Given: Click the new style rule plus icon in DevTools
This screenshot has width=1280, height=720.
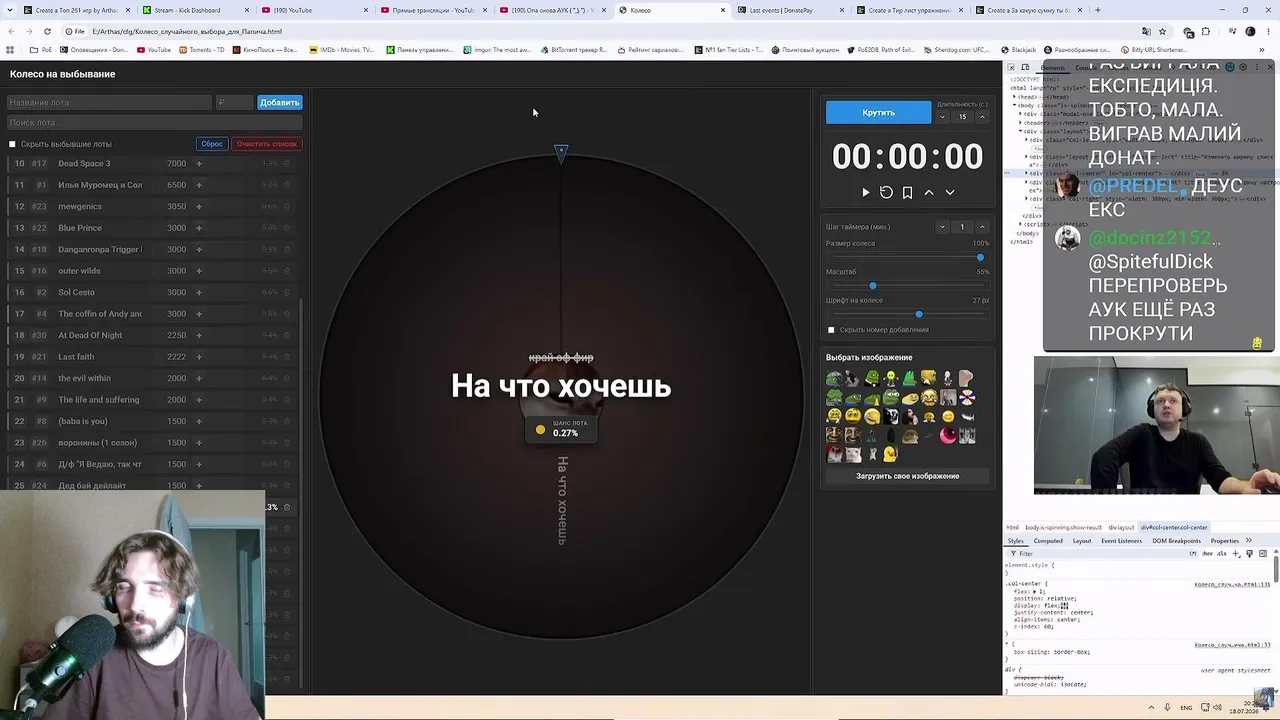Looking at the screenshot, I should [1235, 553].
